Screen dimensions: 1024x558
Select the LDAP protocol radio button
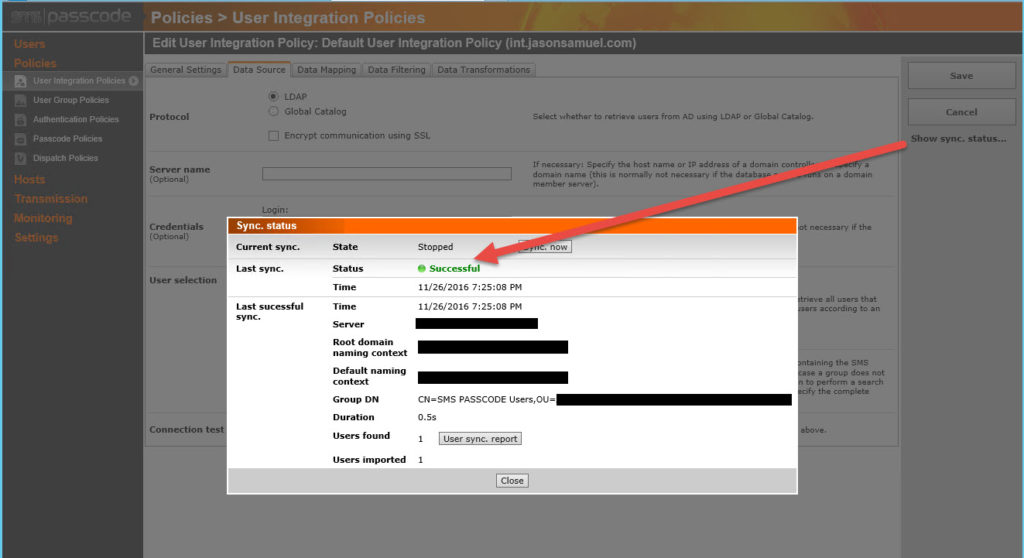coord(274,96)
